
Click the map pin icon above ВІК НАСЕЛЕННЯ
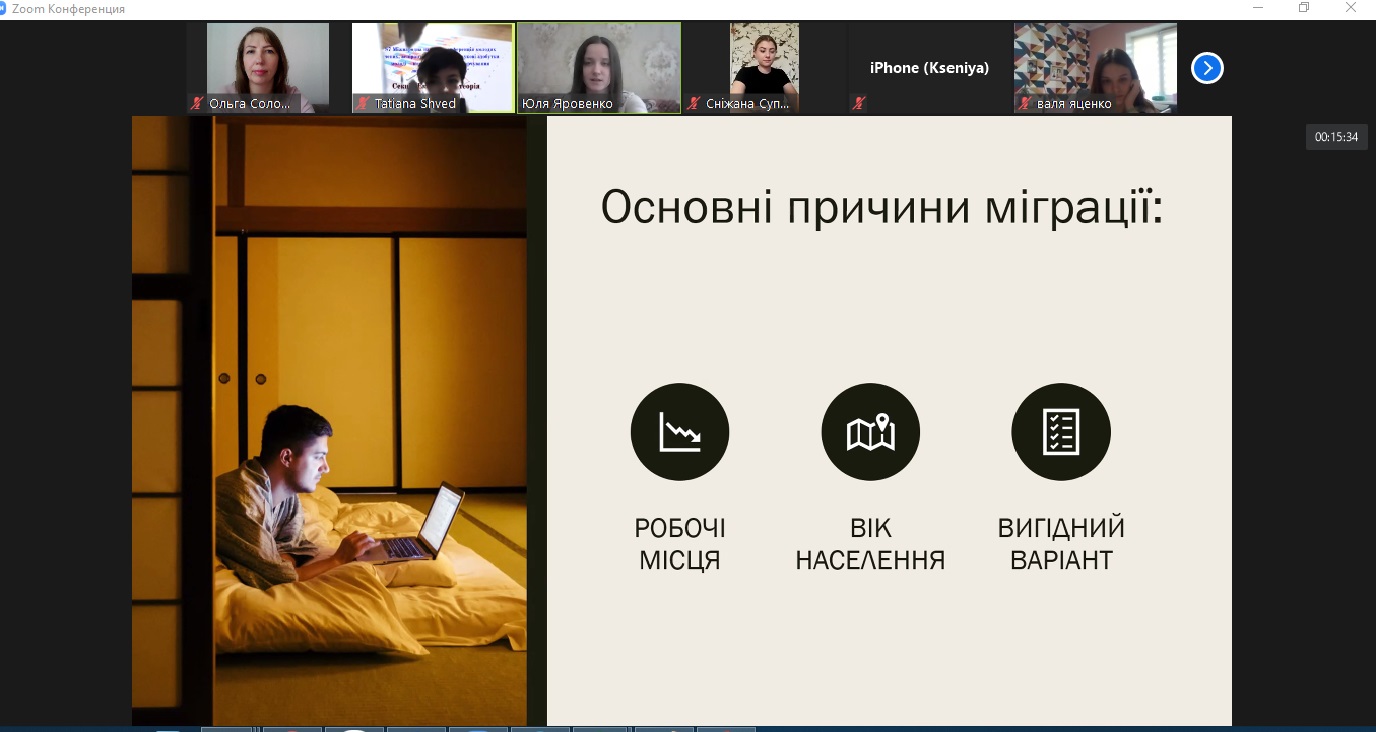[x=870, y=432]
